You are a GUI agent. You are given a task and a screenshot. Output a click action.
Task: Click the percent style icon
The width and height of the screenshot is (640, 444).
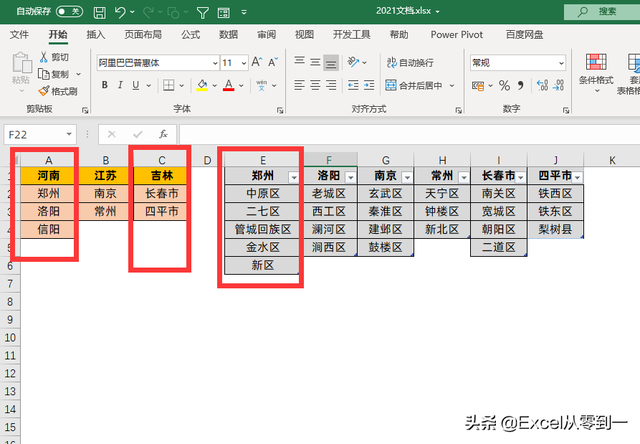coord(504,85)
